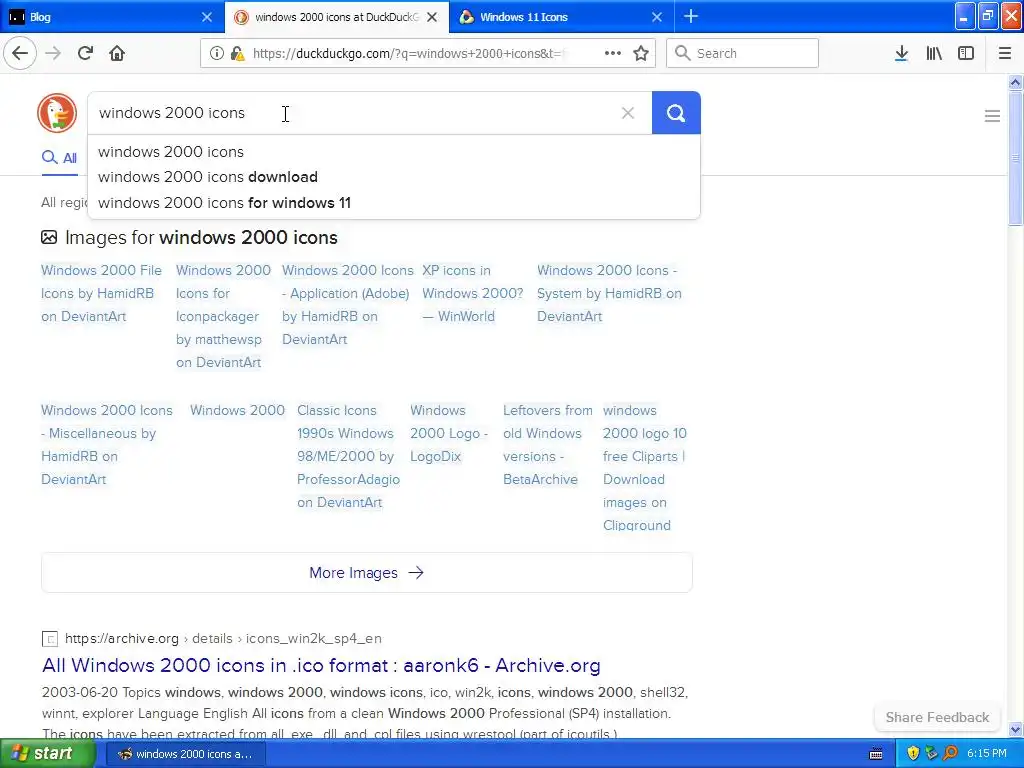Switch to the Blog tab
The height and width of the screenshot is (768, 1024).
tap(112, 17)
